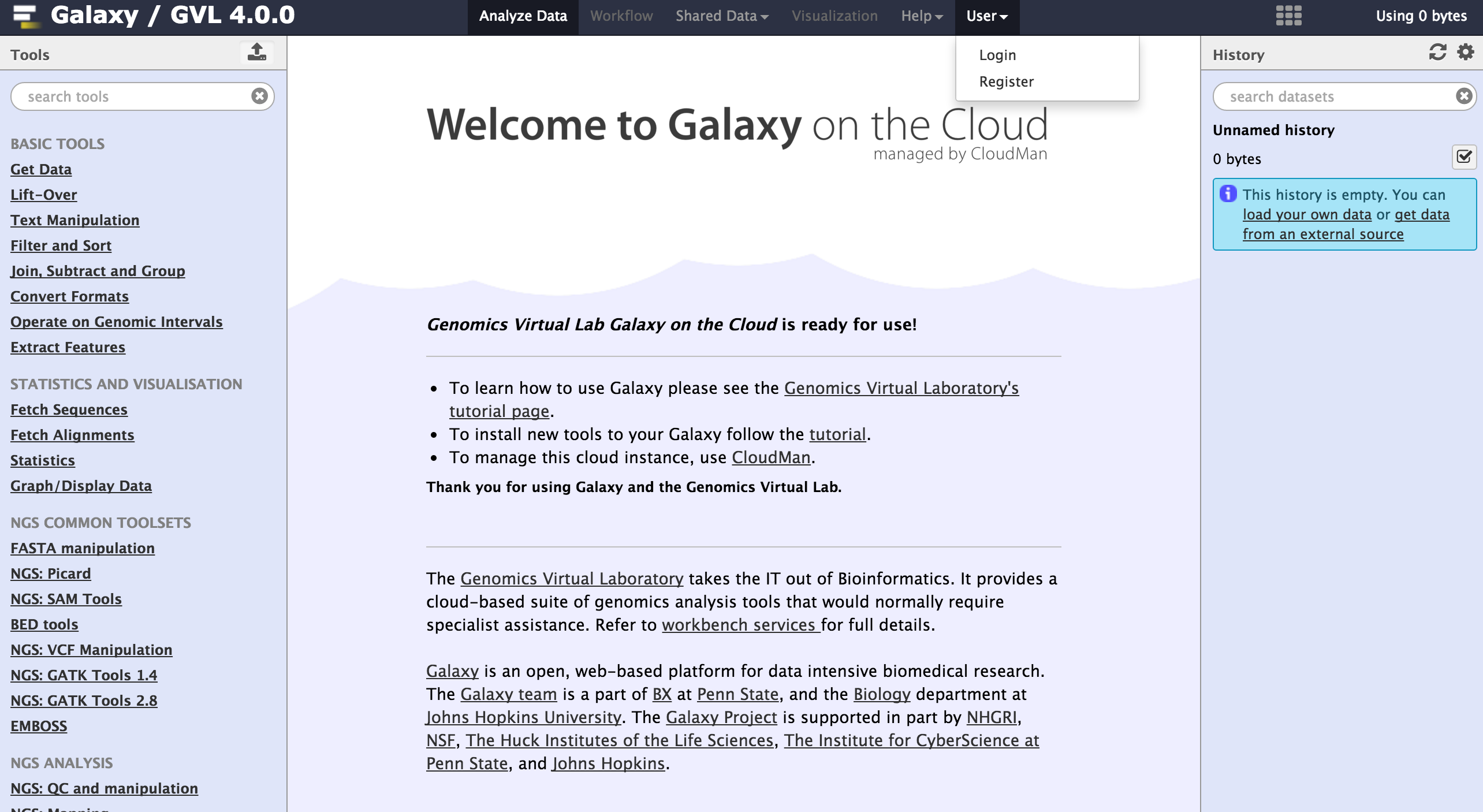Screen dimensions: 1483x812
Task: Open NGS: QC and manipulation section
Action: (105, 788)
